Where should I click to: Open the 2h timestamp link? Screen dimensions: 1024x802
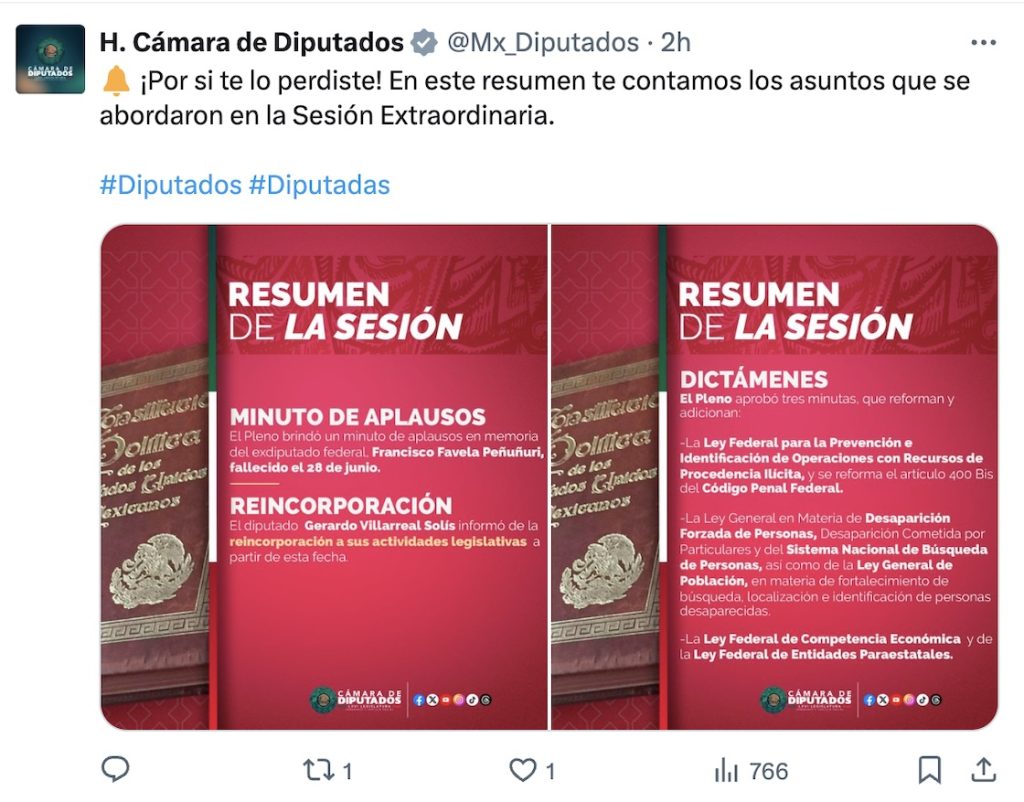[675, 42]
